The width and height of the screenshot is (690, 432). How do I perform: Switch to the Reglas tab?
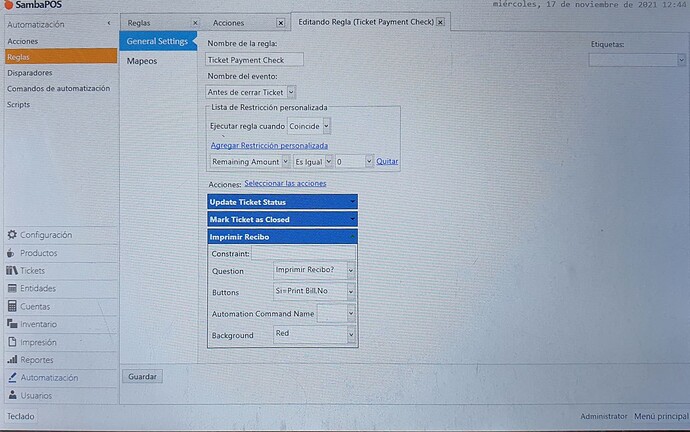point(139,23)
